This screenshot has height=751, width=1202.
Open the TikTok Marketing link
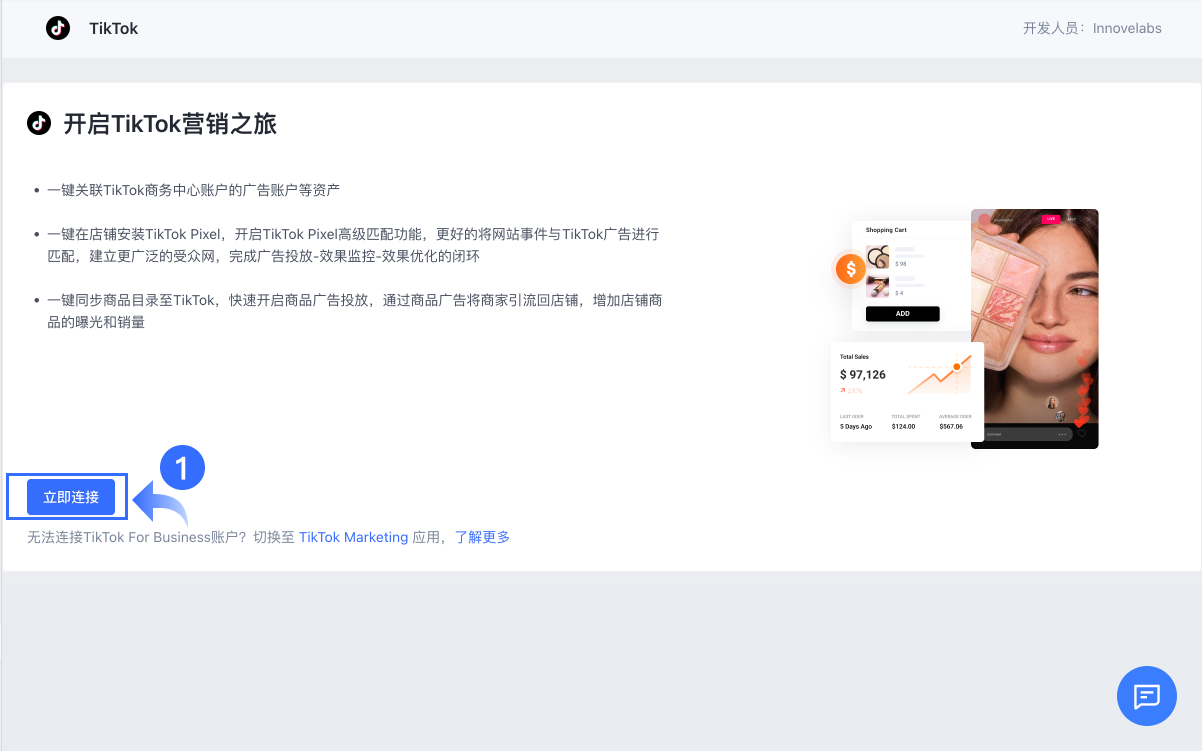(353, 537)
